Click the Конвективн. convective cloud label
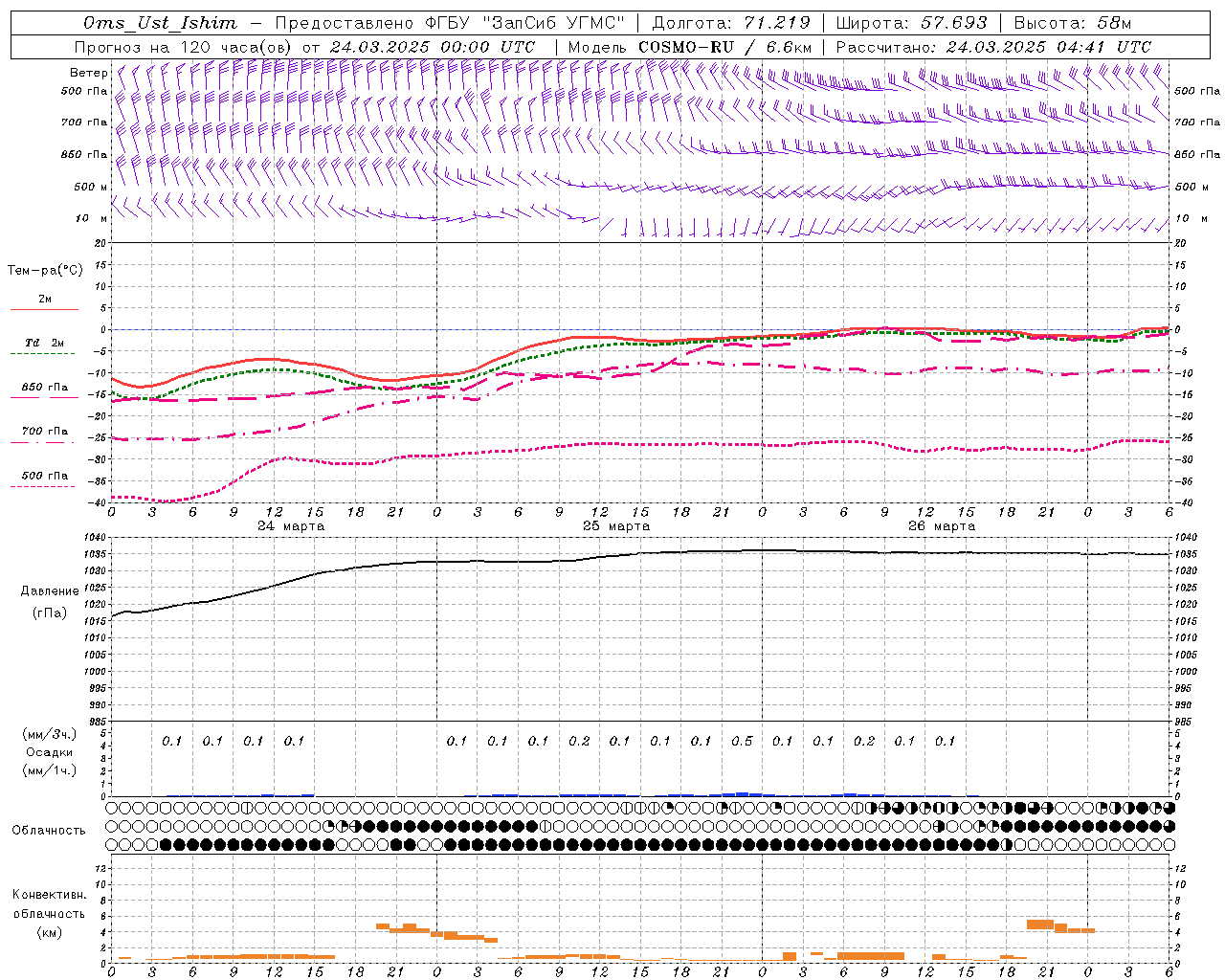 [x=50, y=894]
